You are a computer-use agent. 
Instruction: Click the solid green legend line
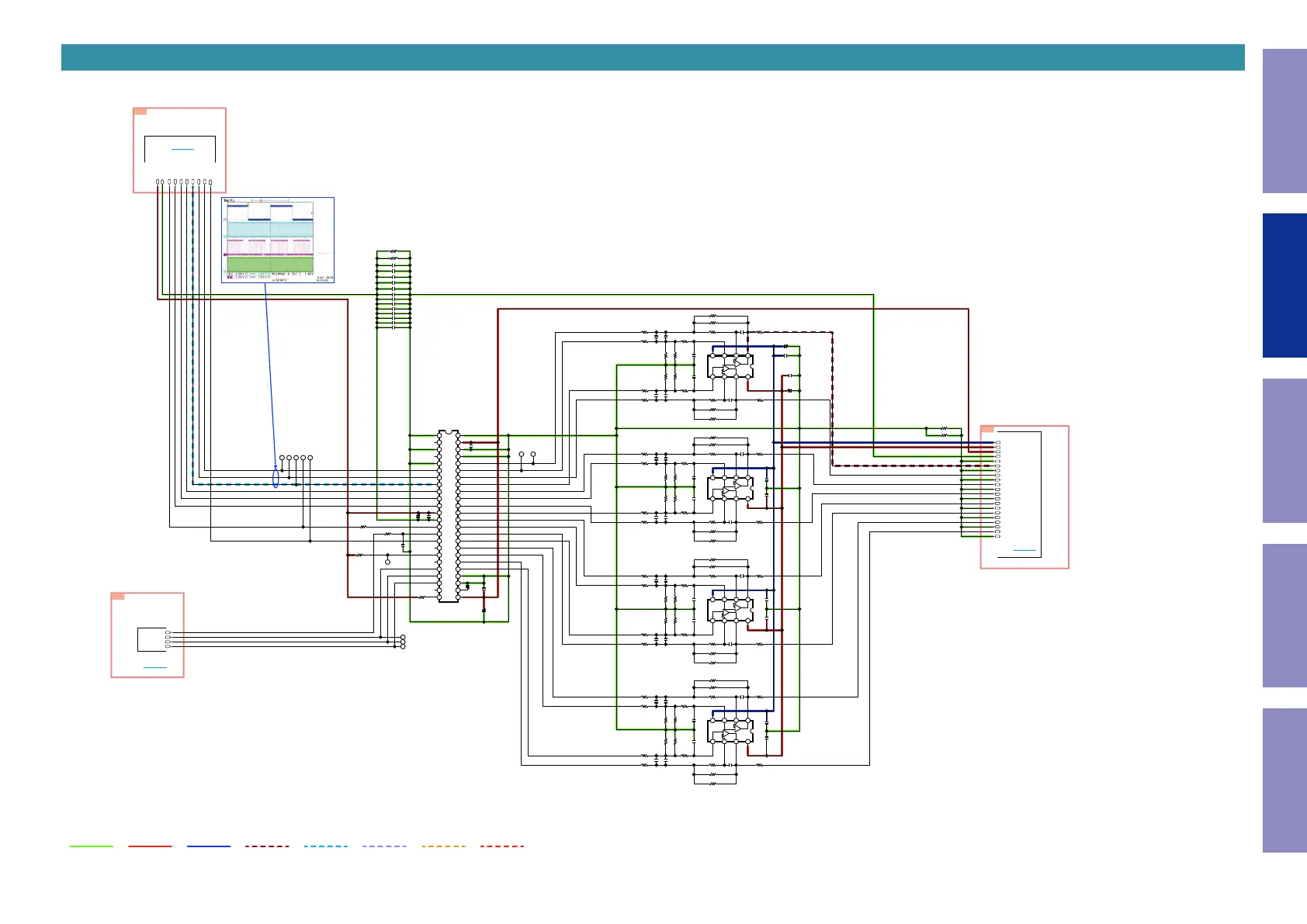tap(92, 846)
